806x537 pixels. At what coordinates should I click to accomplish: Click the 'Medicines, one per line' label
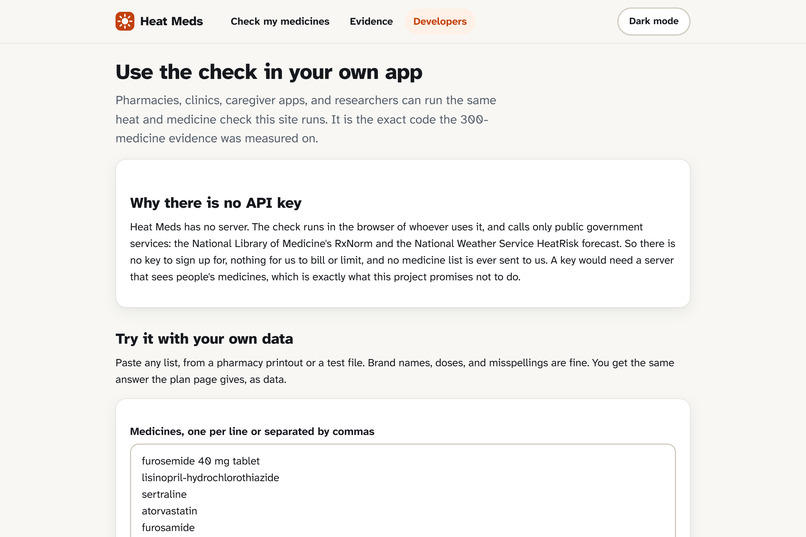(x=252, y=432)
